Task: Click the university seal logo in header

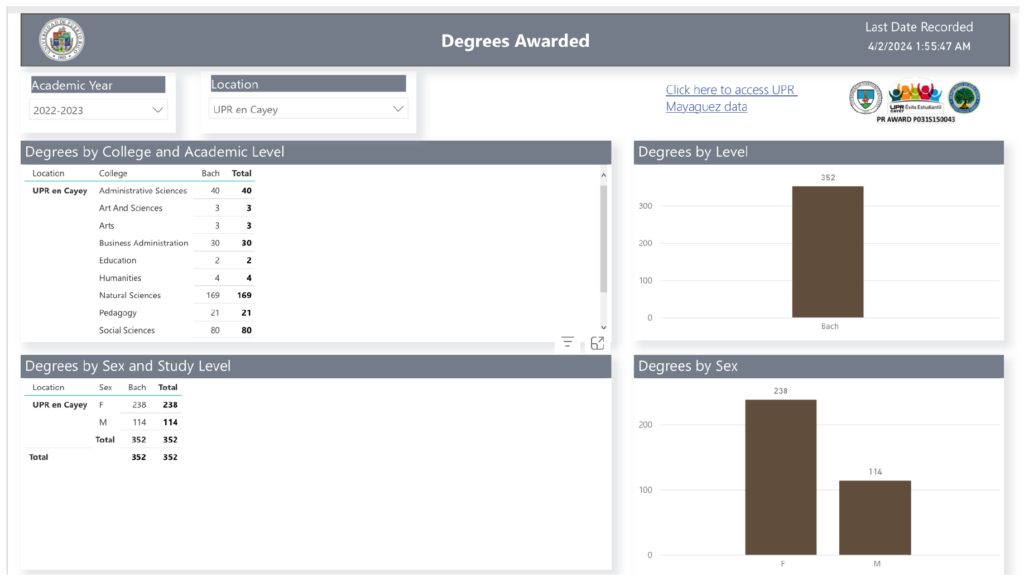Action: pos(62,40)
